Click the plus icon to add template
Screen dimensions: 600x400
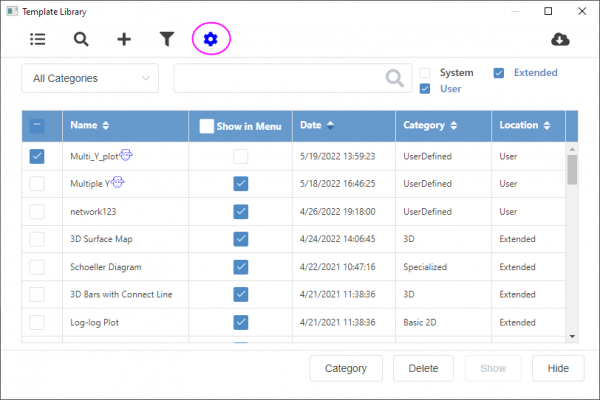click(124, 39)
